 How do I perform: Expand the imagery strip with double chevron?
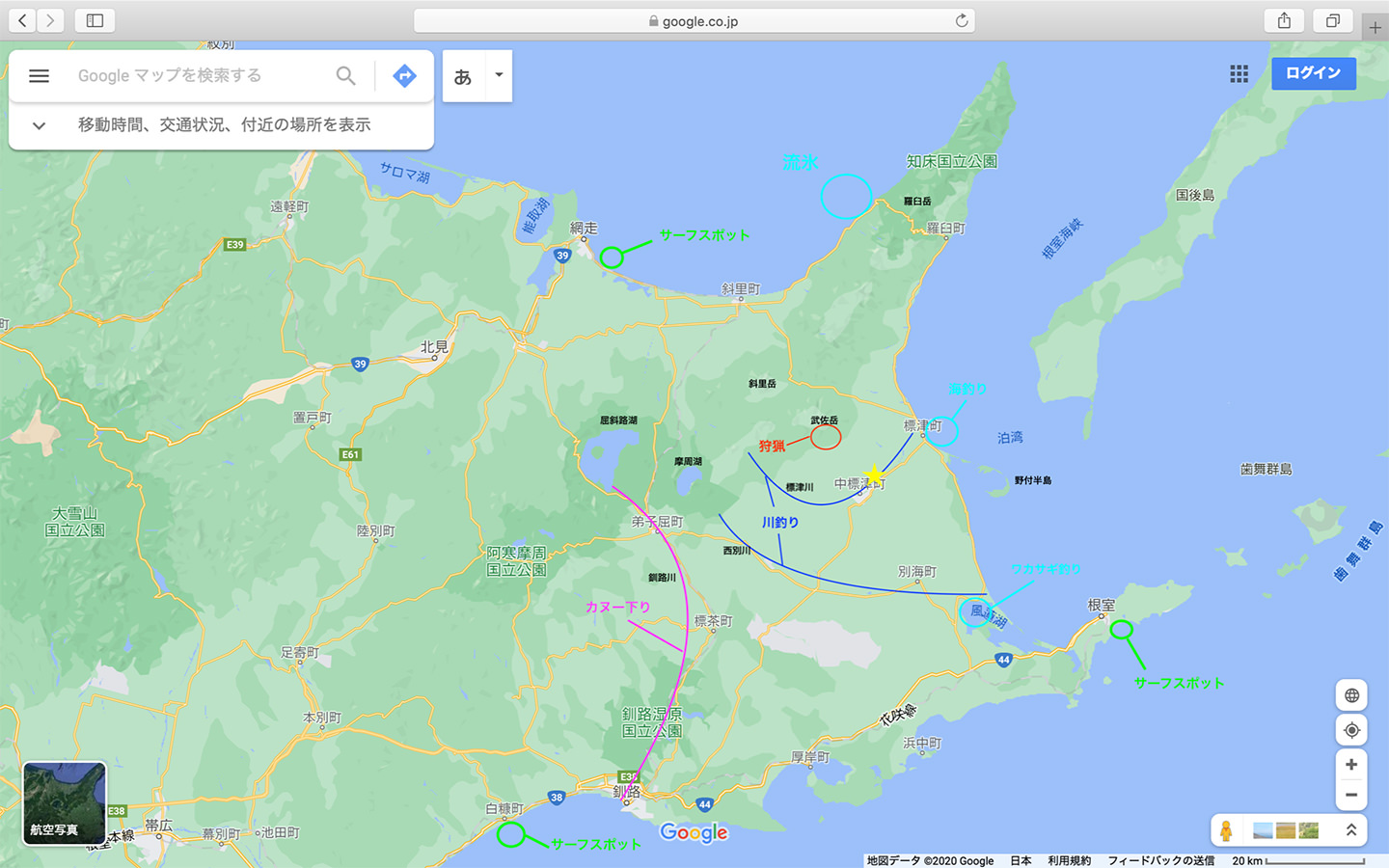1351,830
